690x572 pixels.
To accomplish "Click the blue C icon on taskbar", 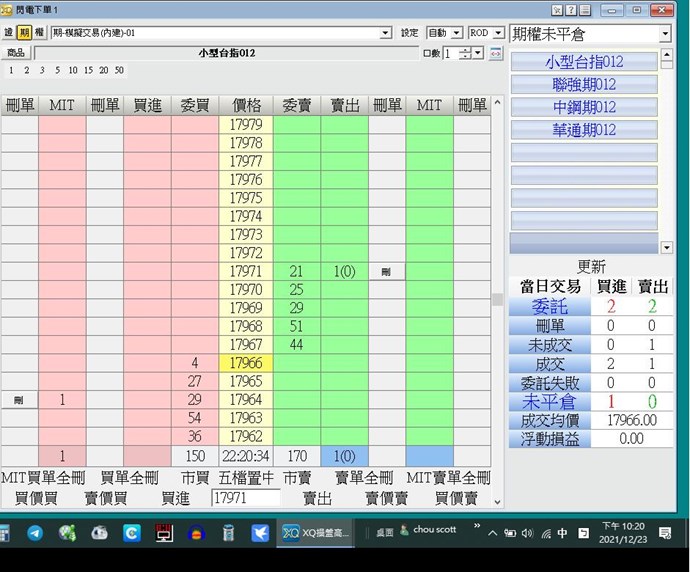I will point(132,533).
